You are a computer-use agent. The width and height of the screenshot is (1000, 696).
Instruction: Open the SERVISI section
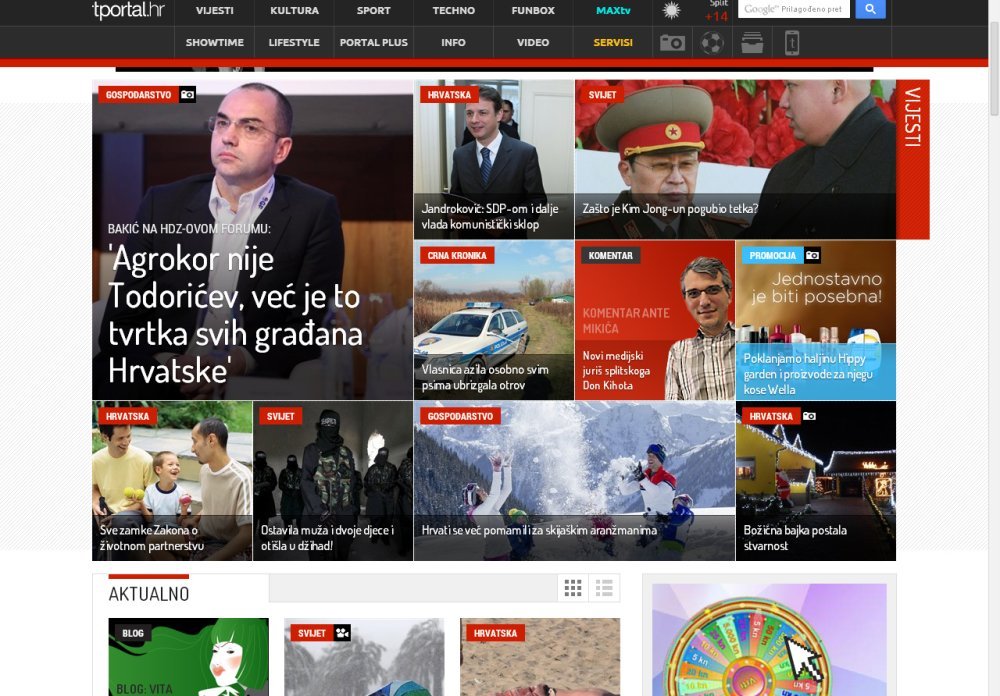(613, 42)
